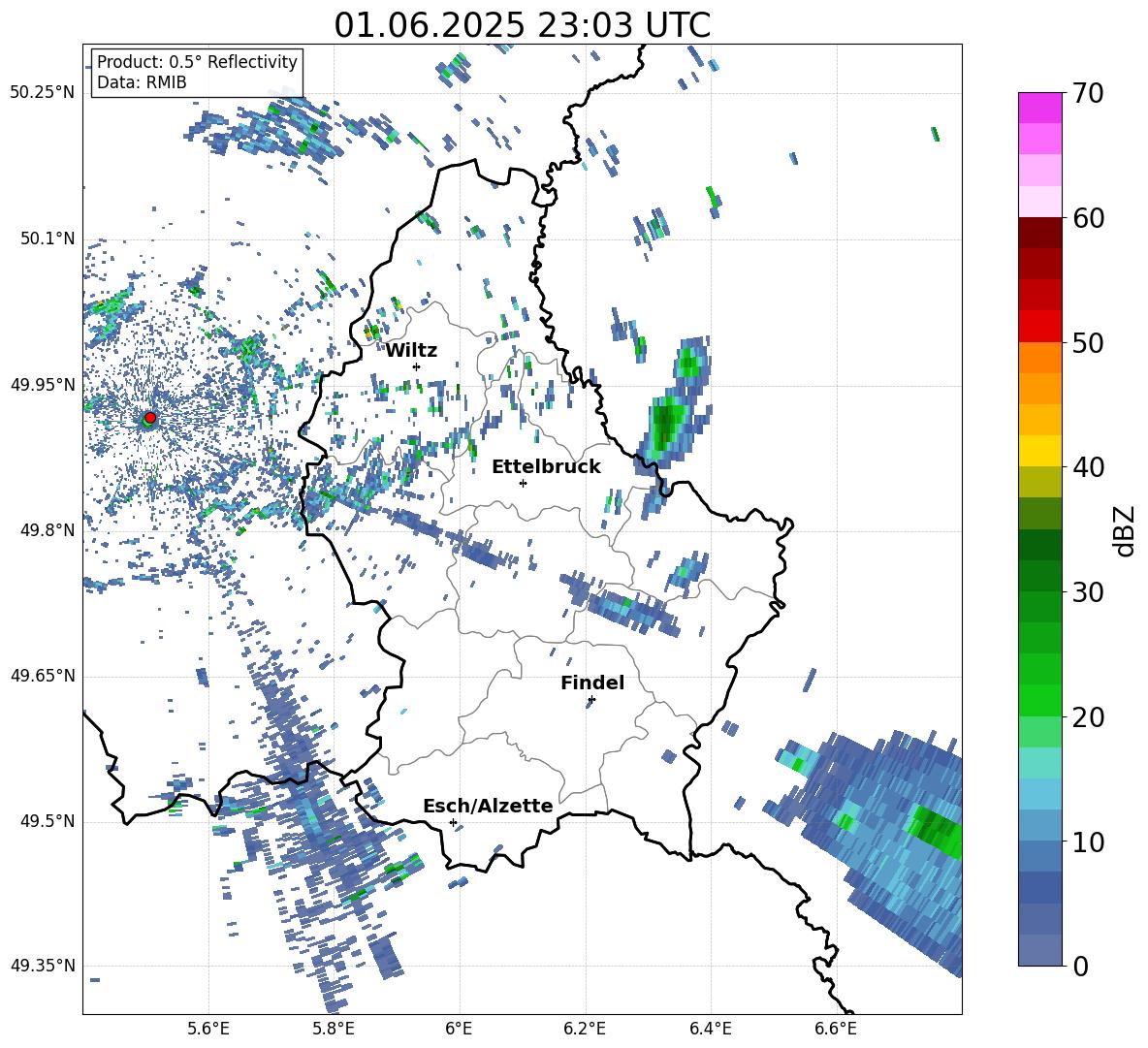Click the green core in the southeast rain area
This screenshot has height=1048, width=1148.
pyautogui.click(x=936, y=830)
